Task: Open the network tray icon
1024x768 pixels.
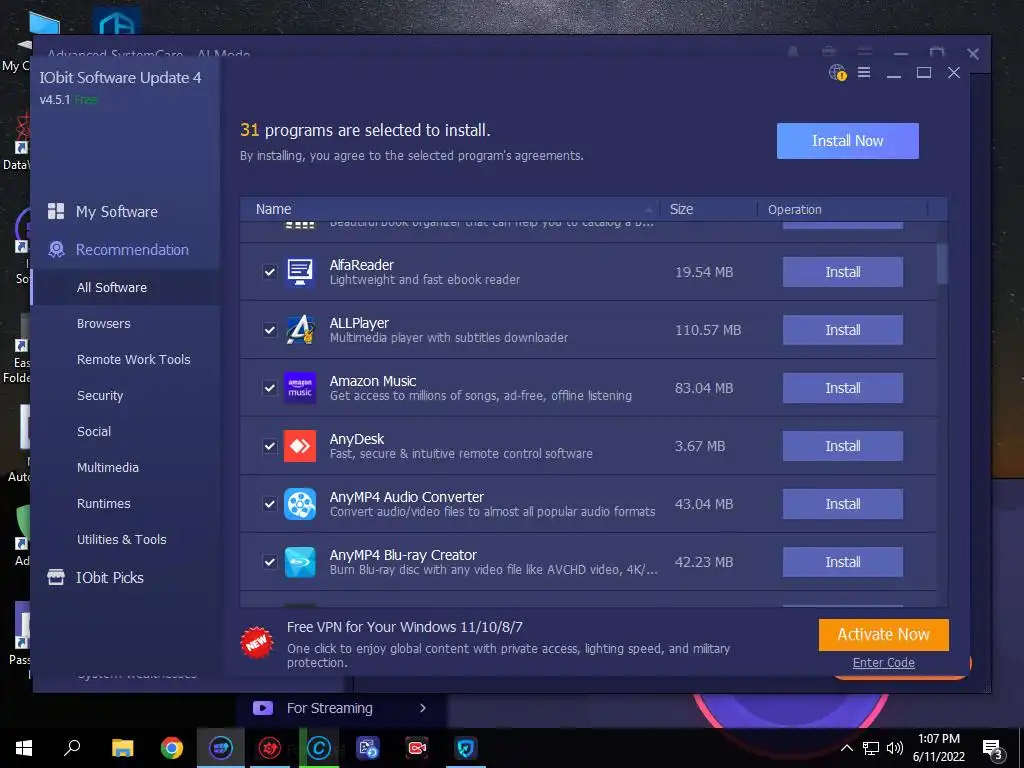Action: tap(871, 748)
